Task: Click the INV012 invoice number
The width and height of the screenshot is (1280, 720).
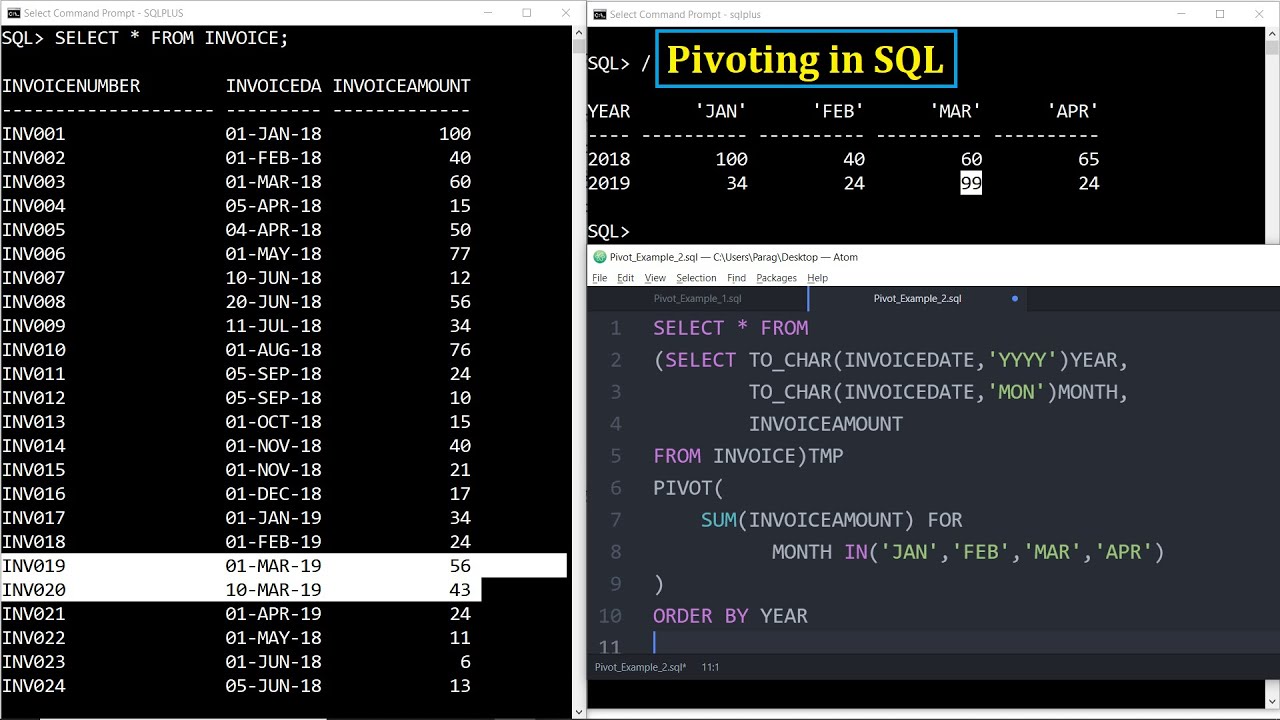Action: pos(34,398)
